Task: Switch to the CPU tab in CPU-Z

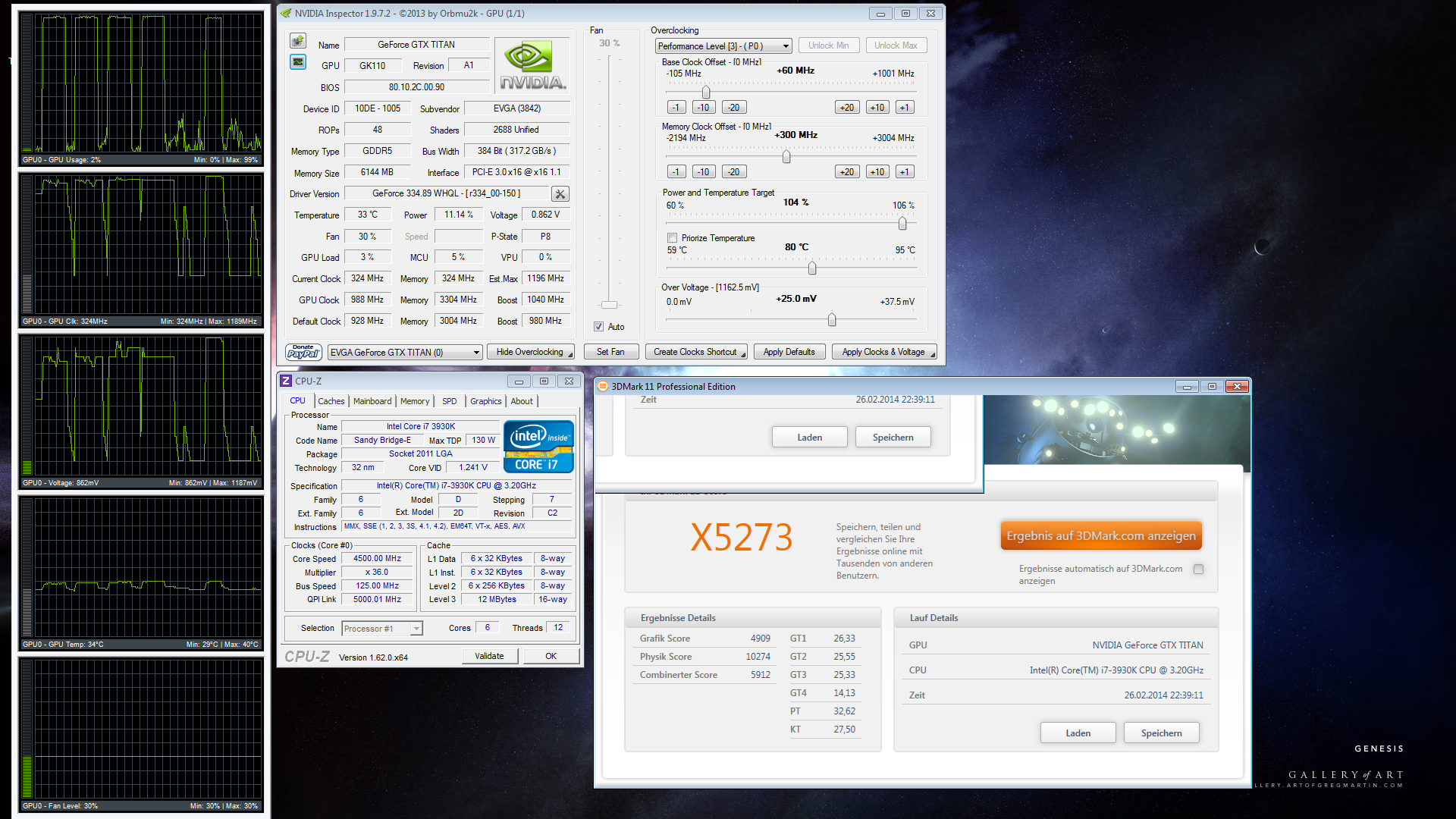Action: point(297,400)
